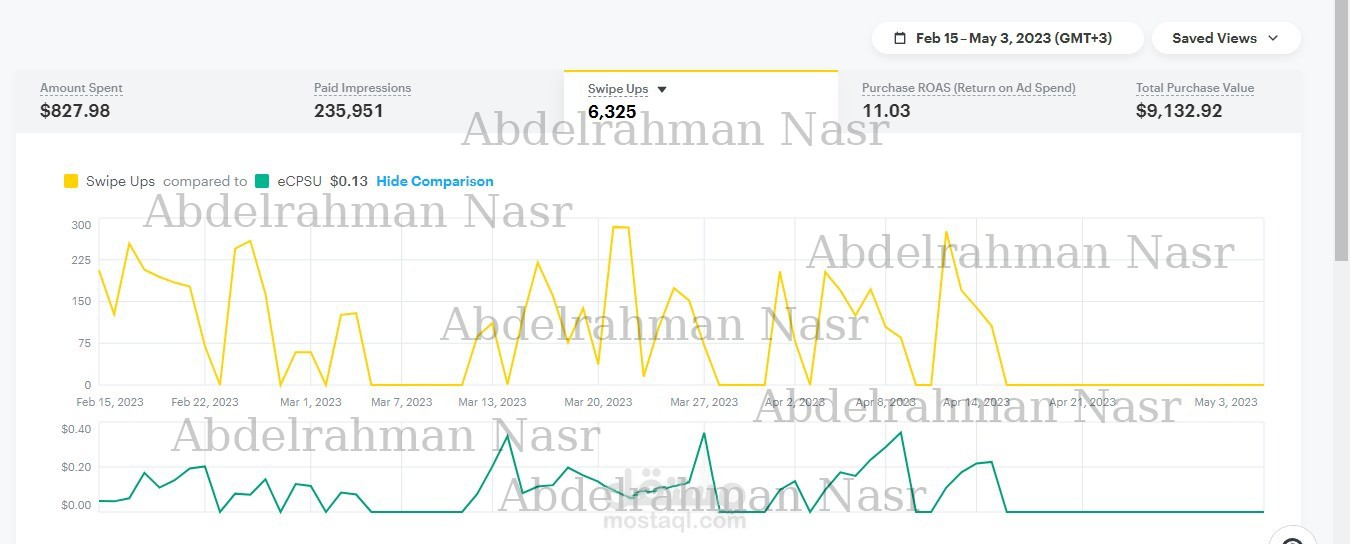Open the Feb 15 – May 3, 2023 date picker

click(x=1007, y=38)
